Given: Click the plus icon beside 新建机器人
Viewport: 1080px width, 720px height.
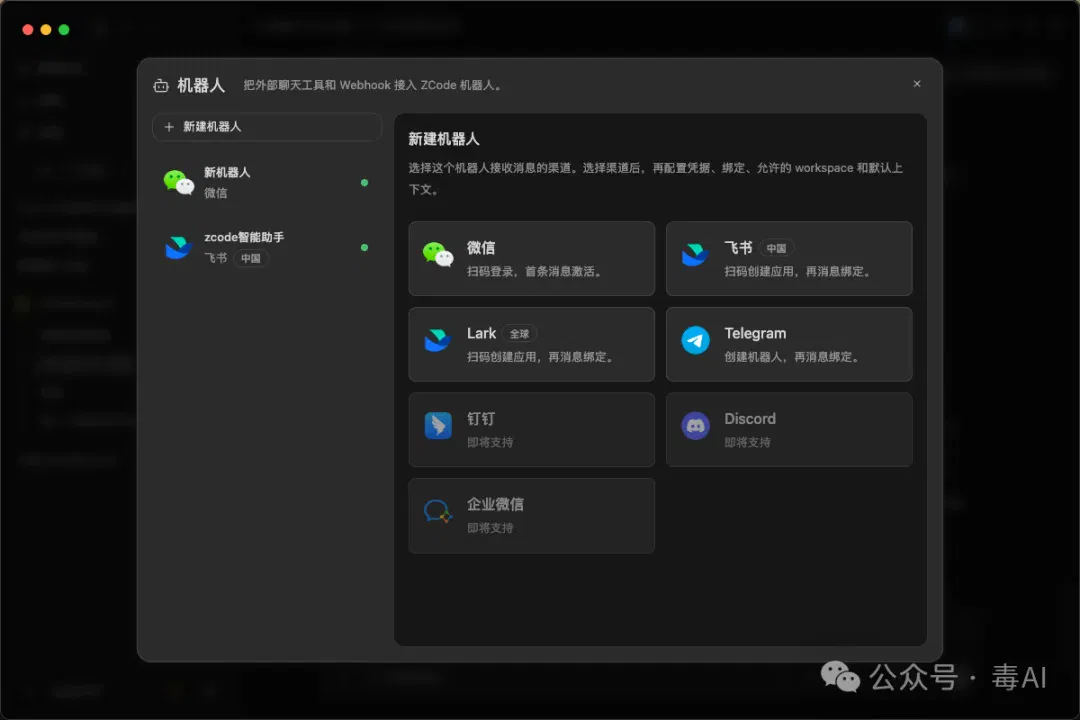Looking at the screenshot, I should click(x=169, y=127).
